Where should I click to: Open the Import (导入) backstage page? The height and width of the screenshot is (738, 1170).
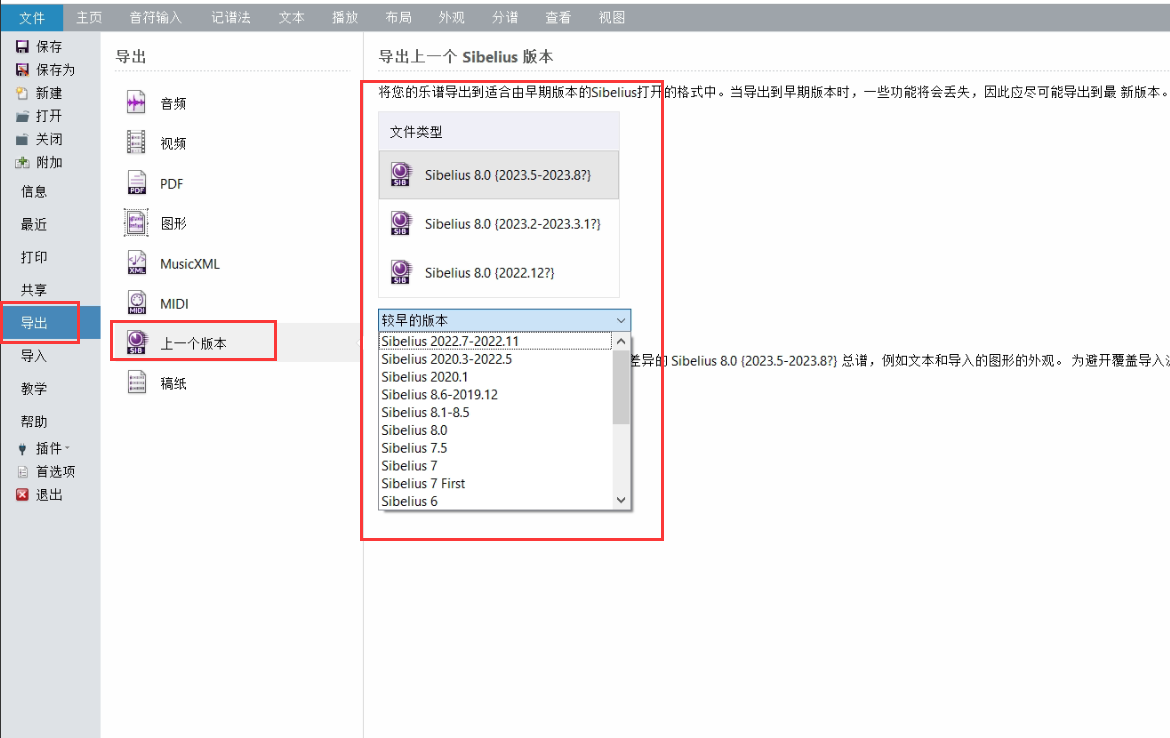pyautogui.click(x=34, y=356)
